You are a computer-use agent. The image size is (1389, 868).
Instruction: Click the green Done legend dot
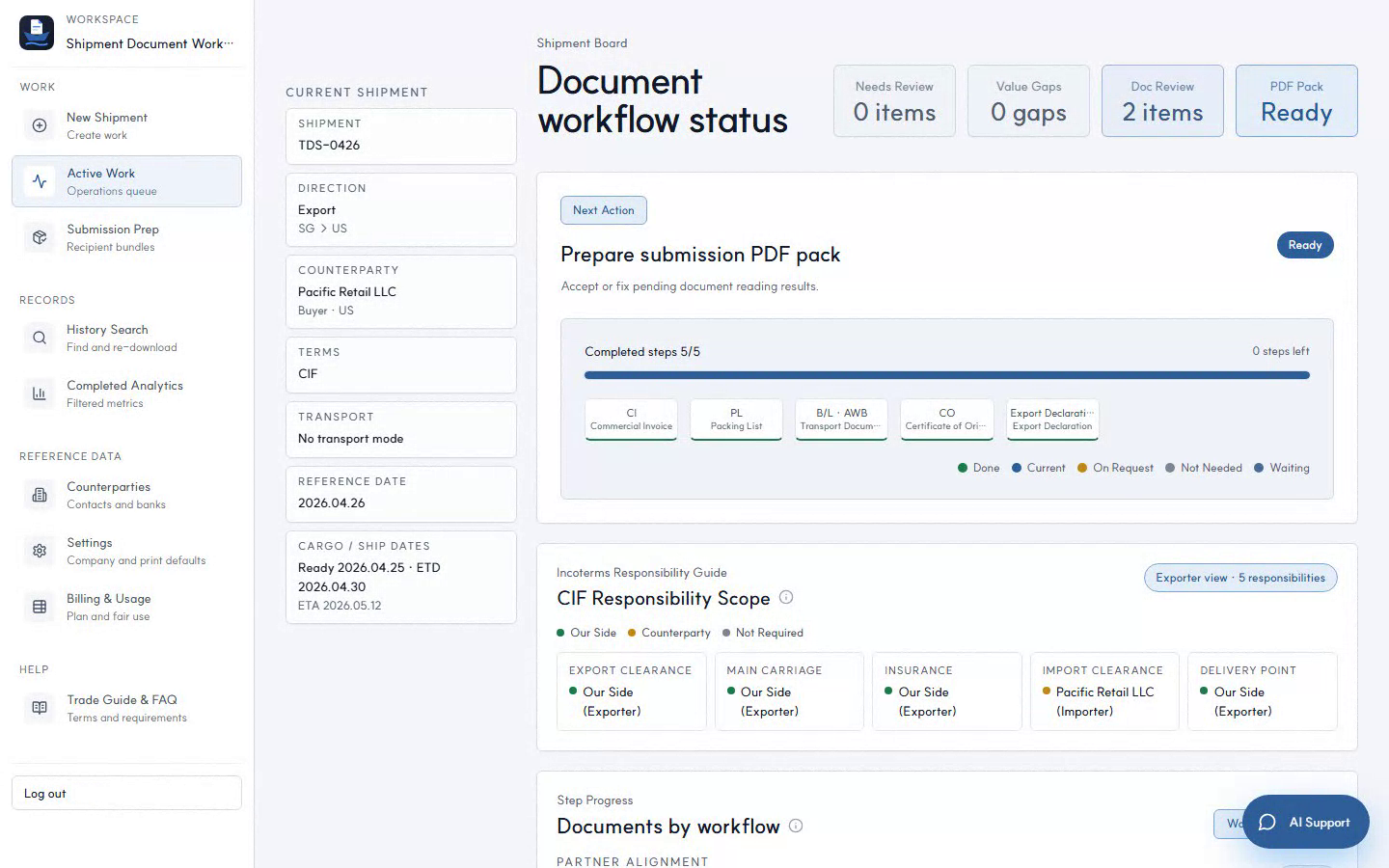click(x=963, y=468)
